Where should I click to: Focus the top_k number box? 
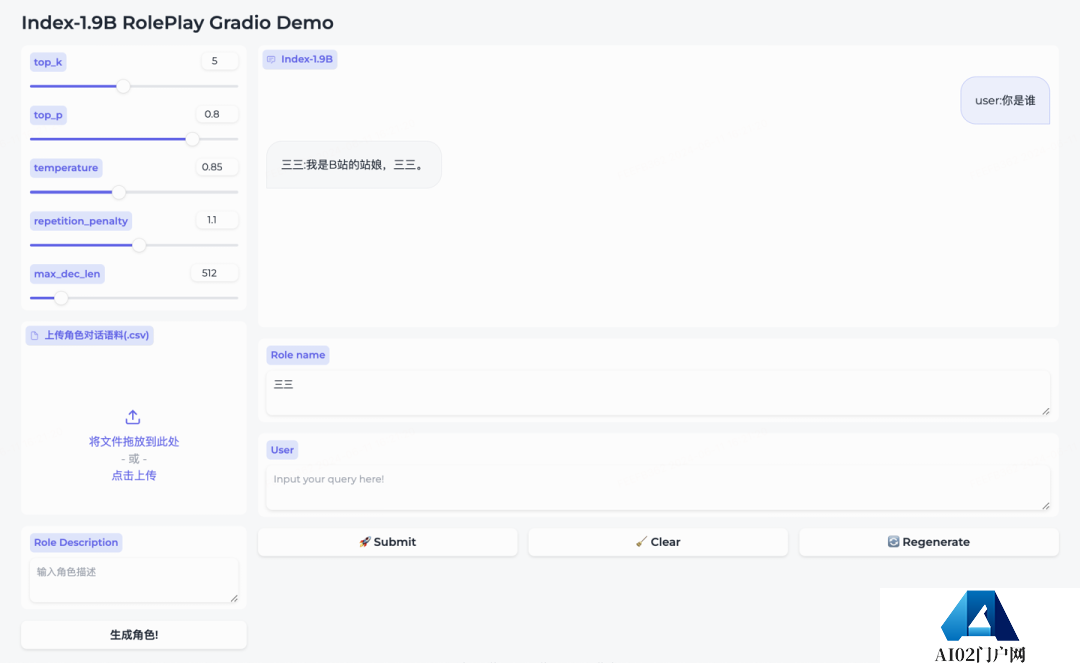click(x=220, y=61)
